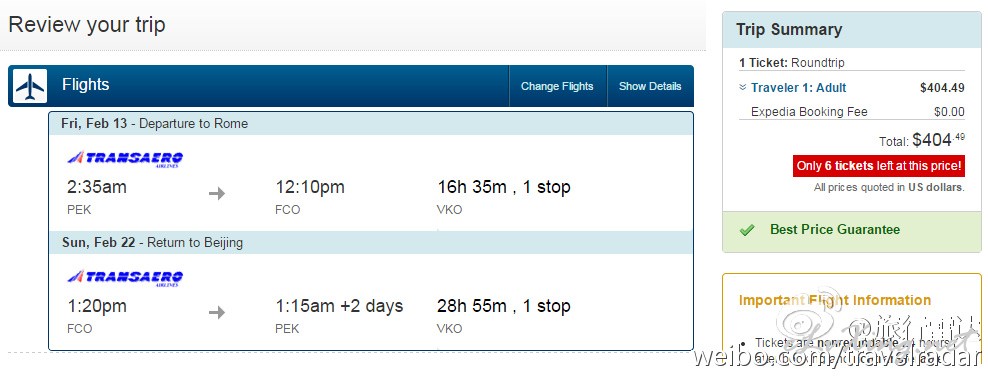The width and height of the screenshot is (988, 376).
Task: Select the Sun, Feb 22 return header
Action: point(371,242)
